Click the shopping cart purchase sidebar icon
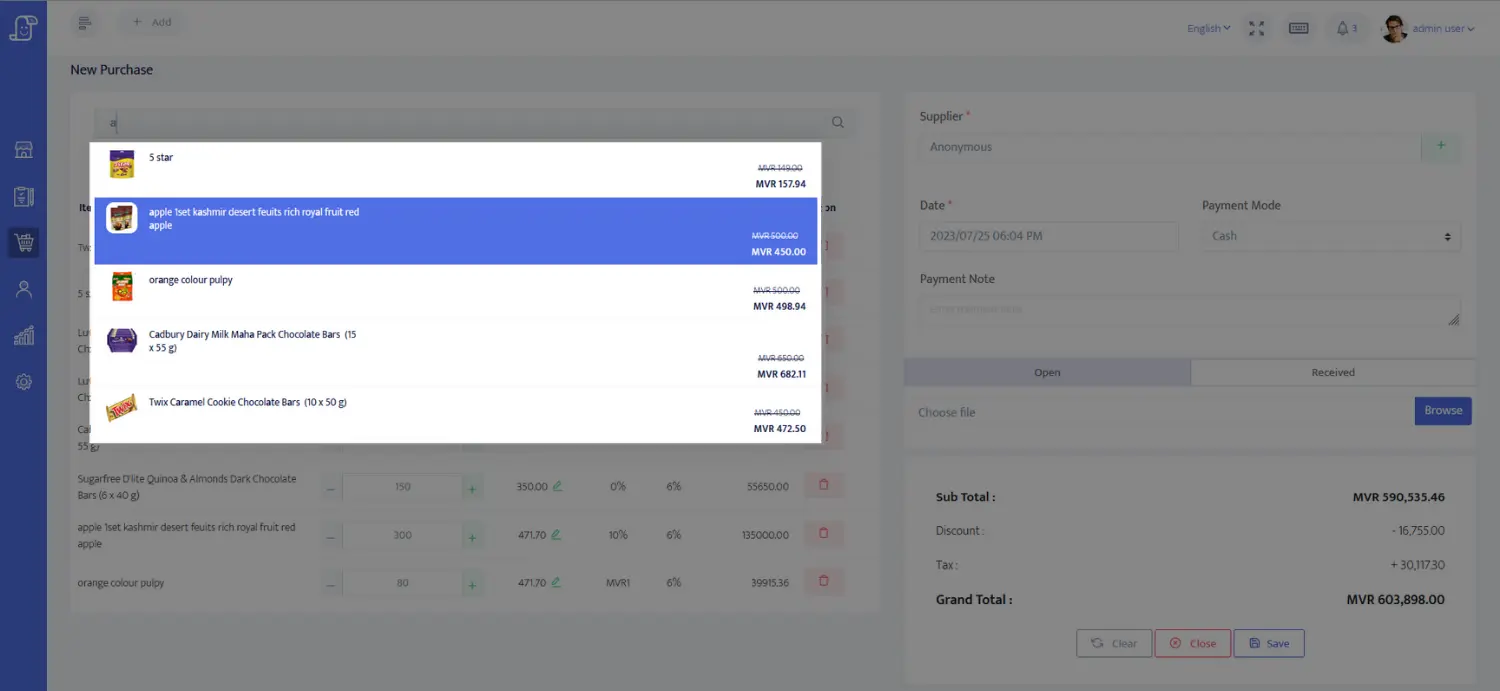The height and width of the screenshot is (691, 1500). [24, 242]
